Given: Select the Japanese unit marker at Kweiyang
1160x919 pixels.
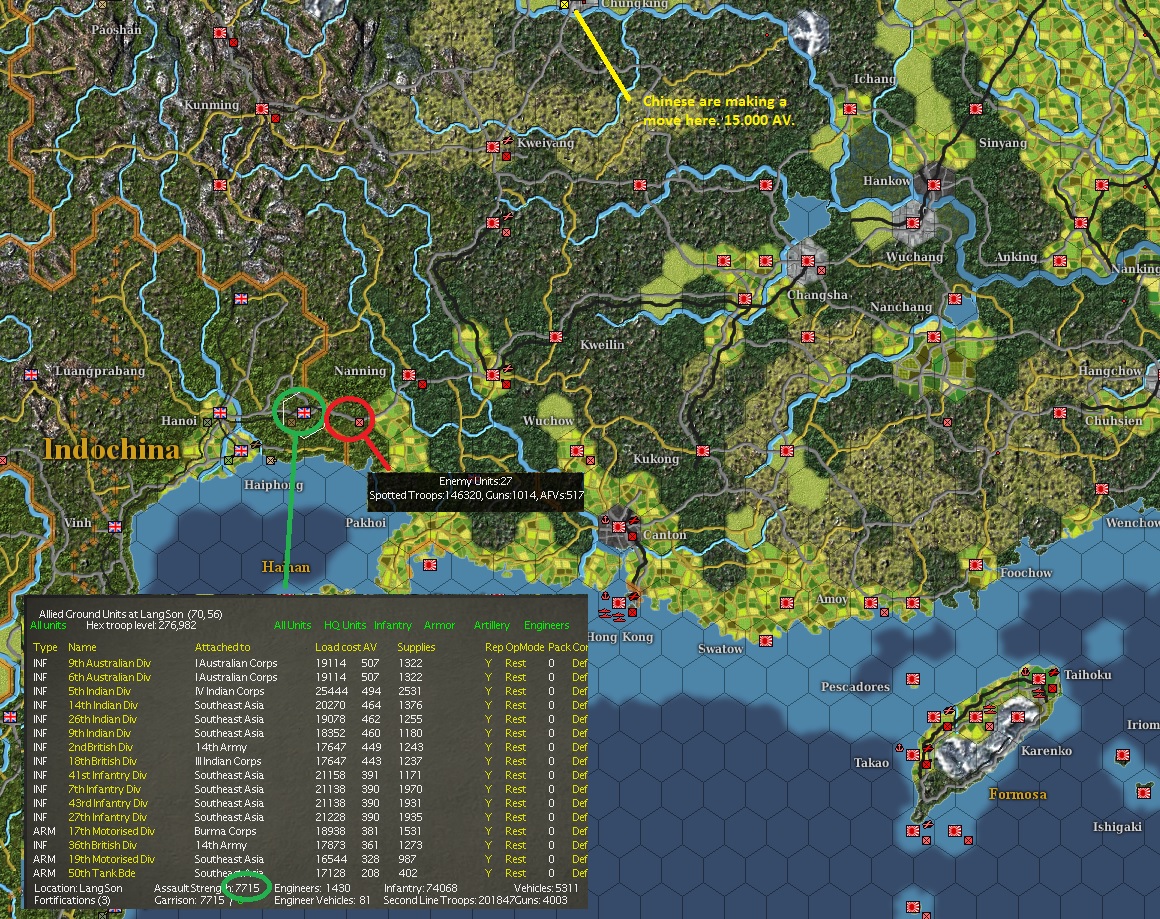Looking at the screenshot, I should click(x=493, y=147).
